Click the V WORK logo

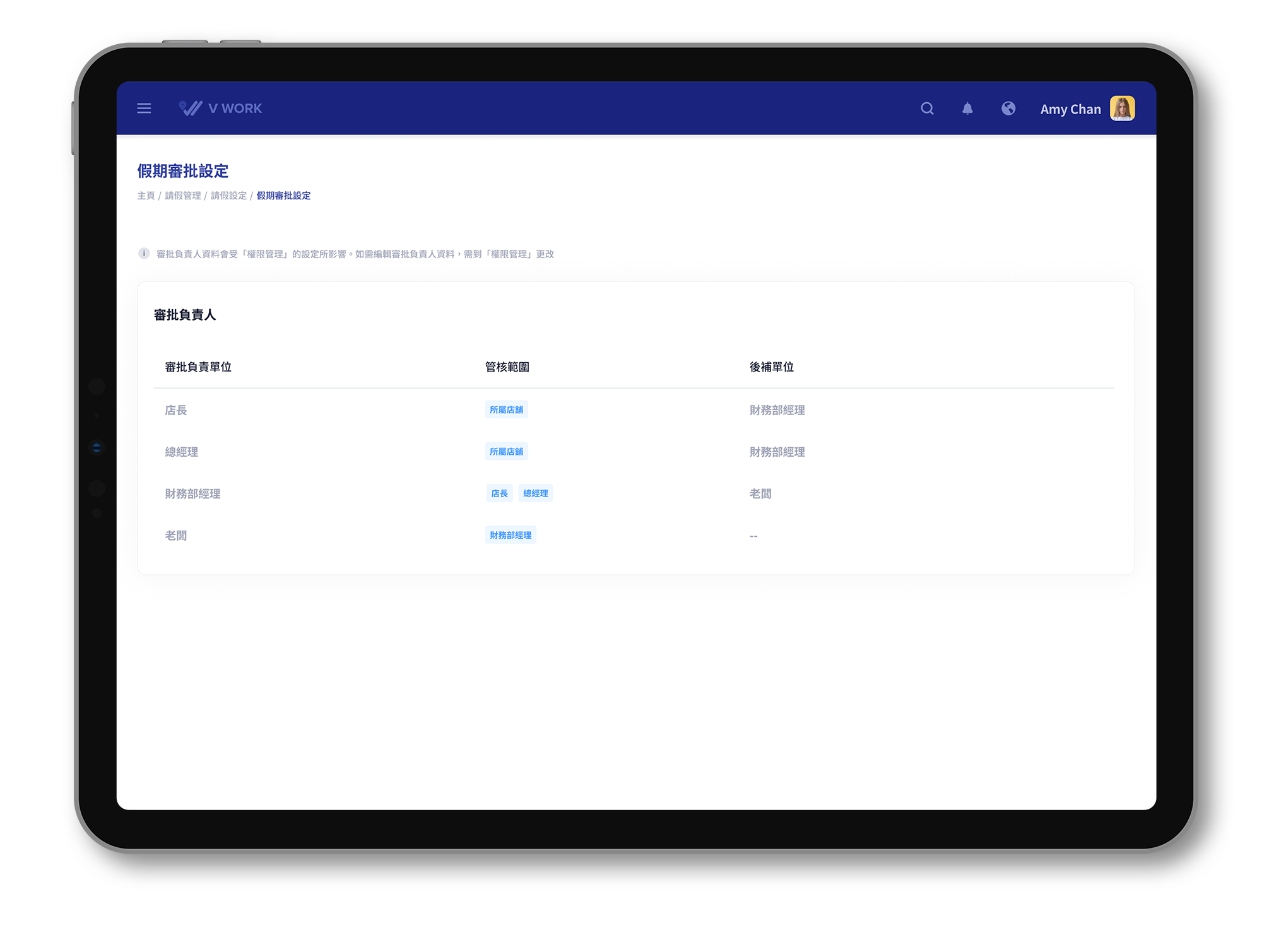[x=220, y=109]
